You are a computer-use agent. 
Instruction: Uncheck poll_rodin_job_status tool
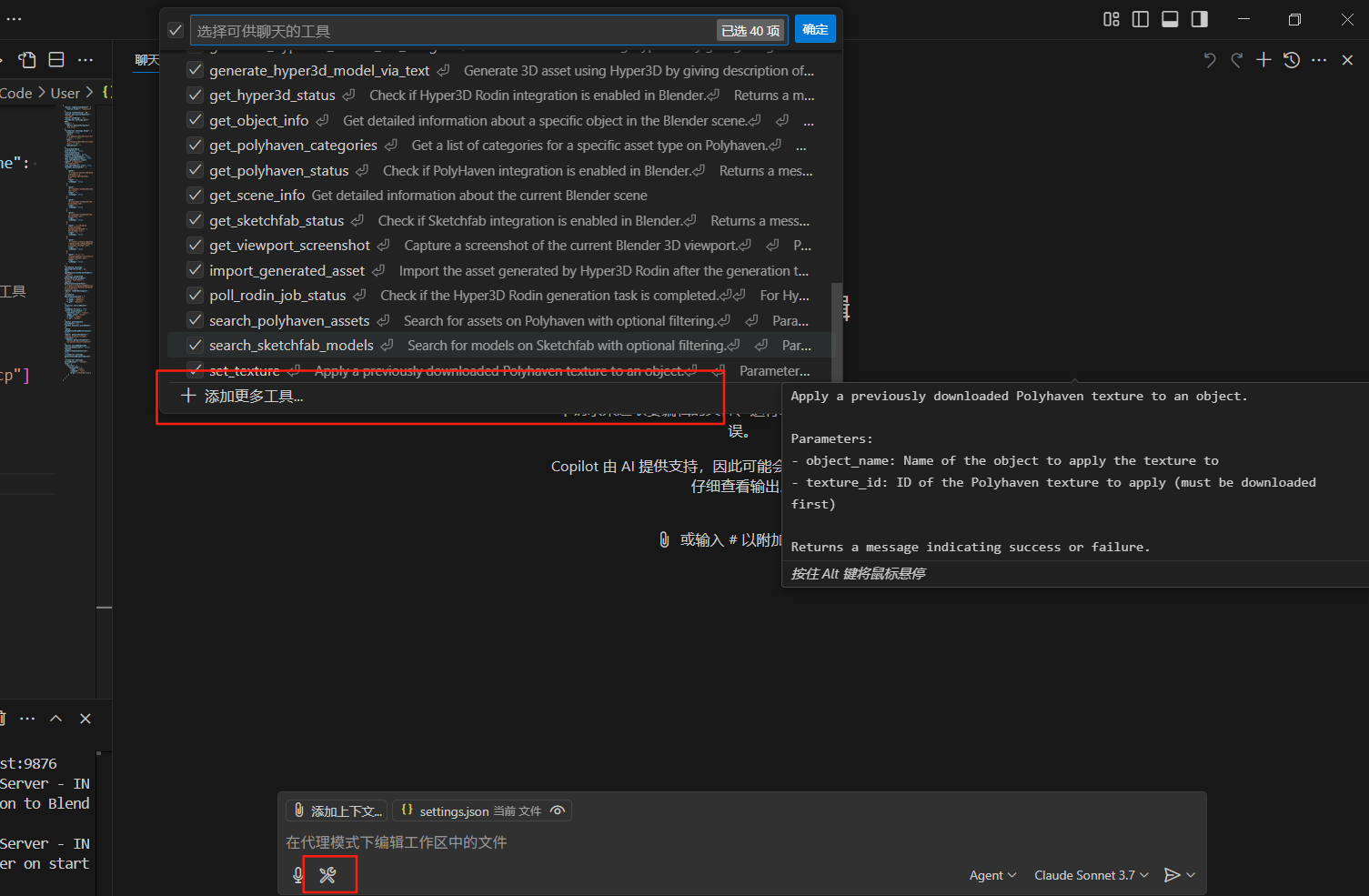[195, 295]
